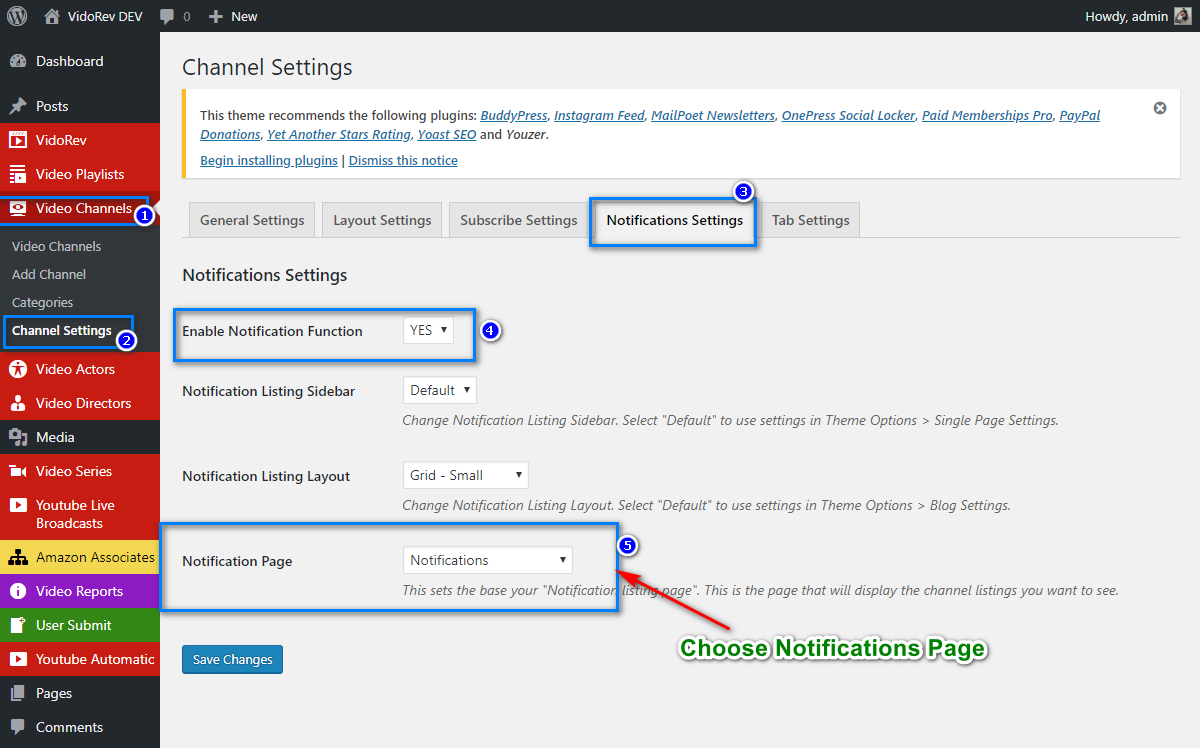Expand the Notification Page dropdown
The height and width of the screenshot is (748, 1200).
(x=488, y=560)
